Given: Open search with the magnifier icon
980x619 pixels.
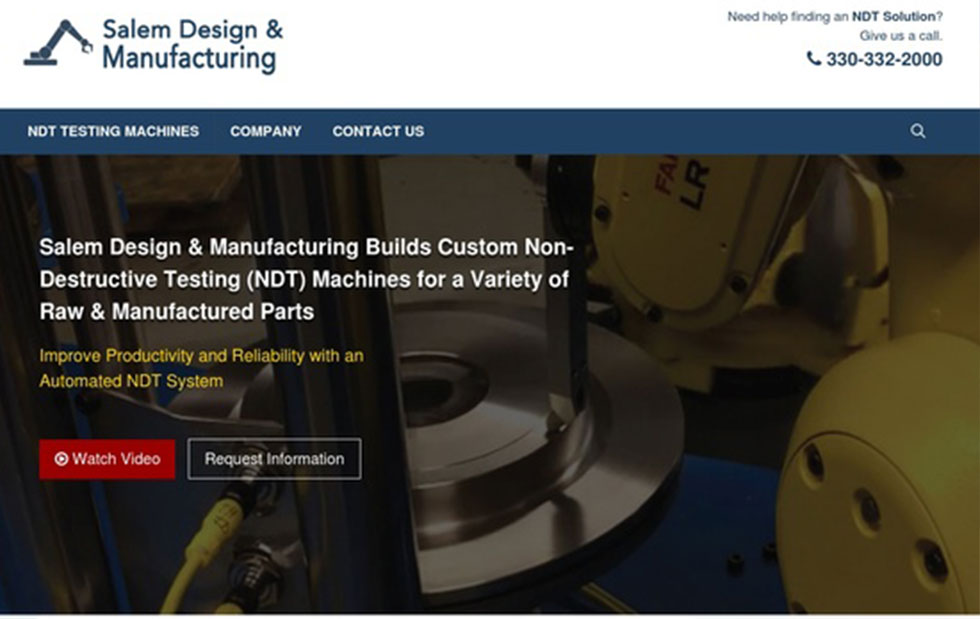Looking at the screenshot, I should point(917,131).
